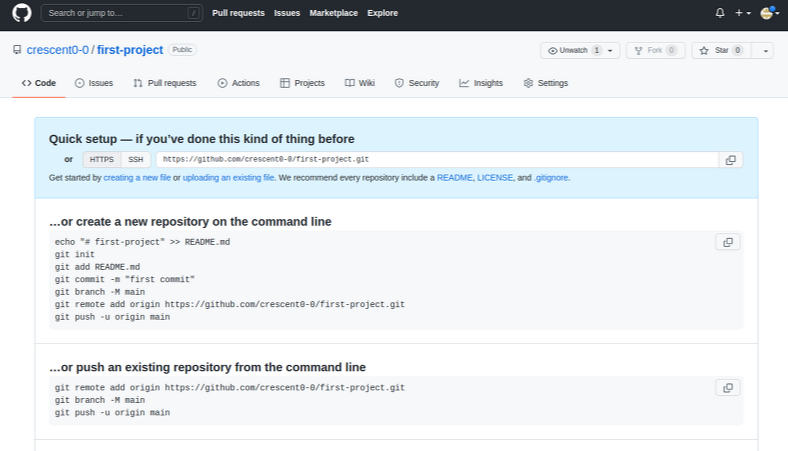Copy the clone URL to clipboard

(x=731, y=160)
